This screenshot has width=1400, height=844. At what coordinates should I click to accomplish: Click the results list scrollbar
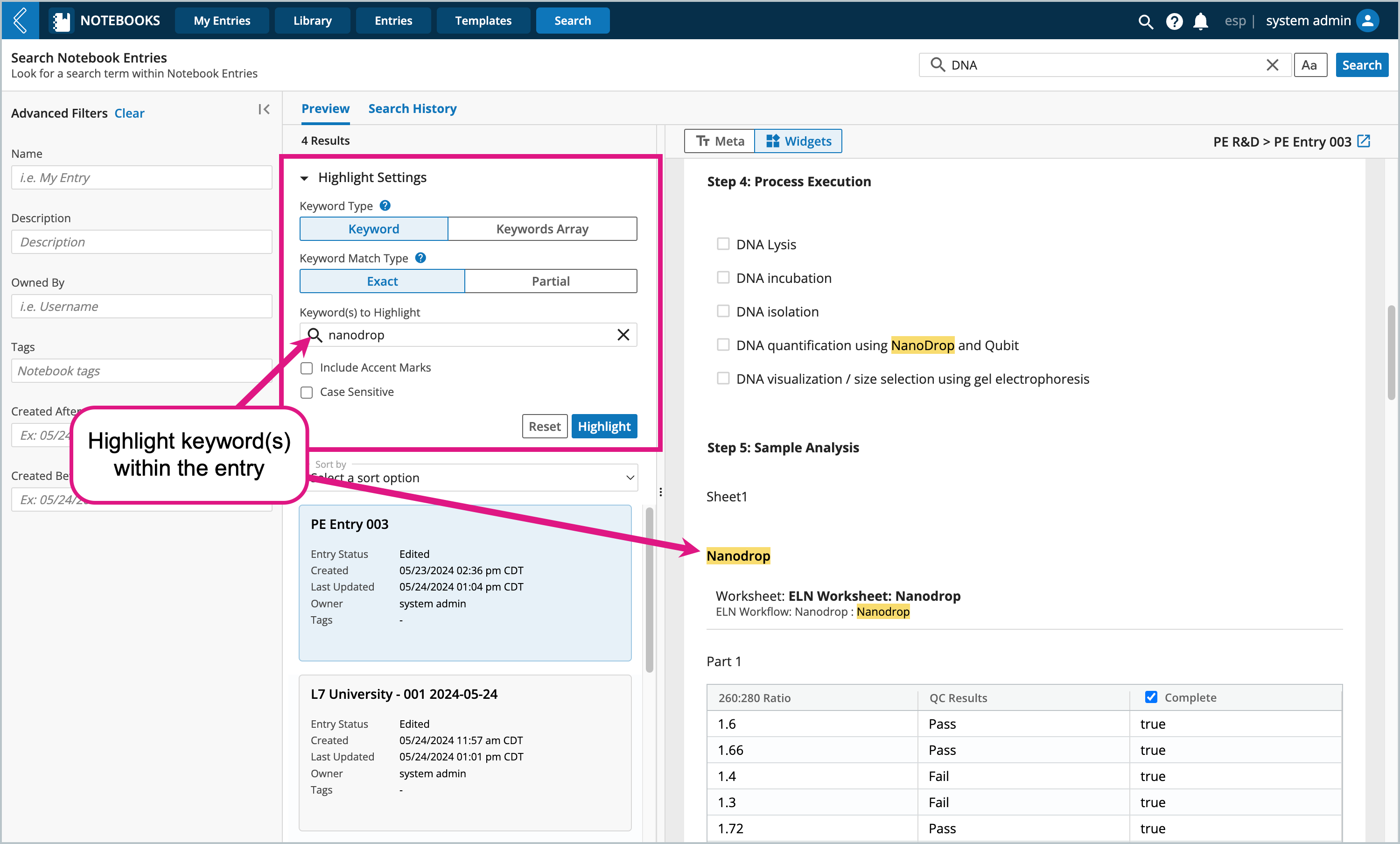click(650, 591)
